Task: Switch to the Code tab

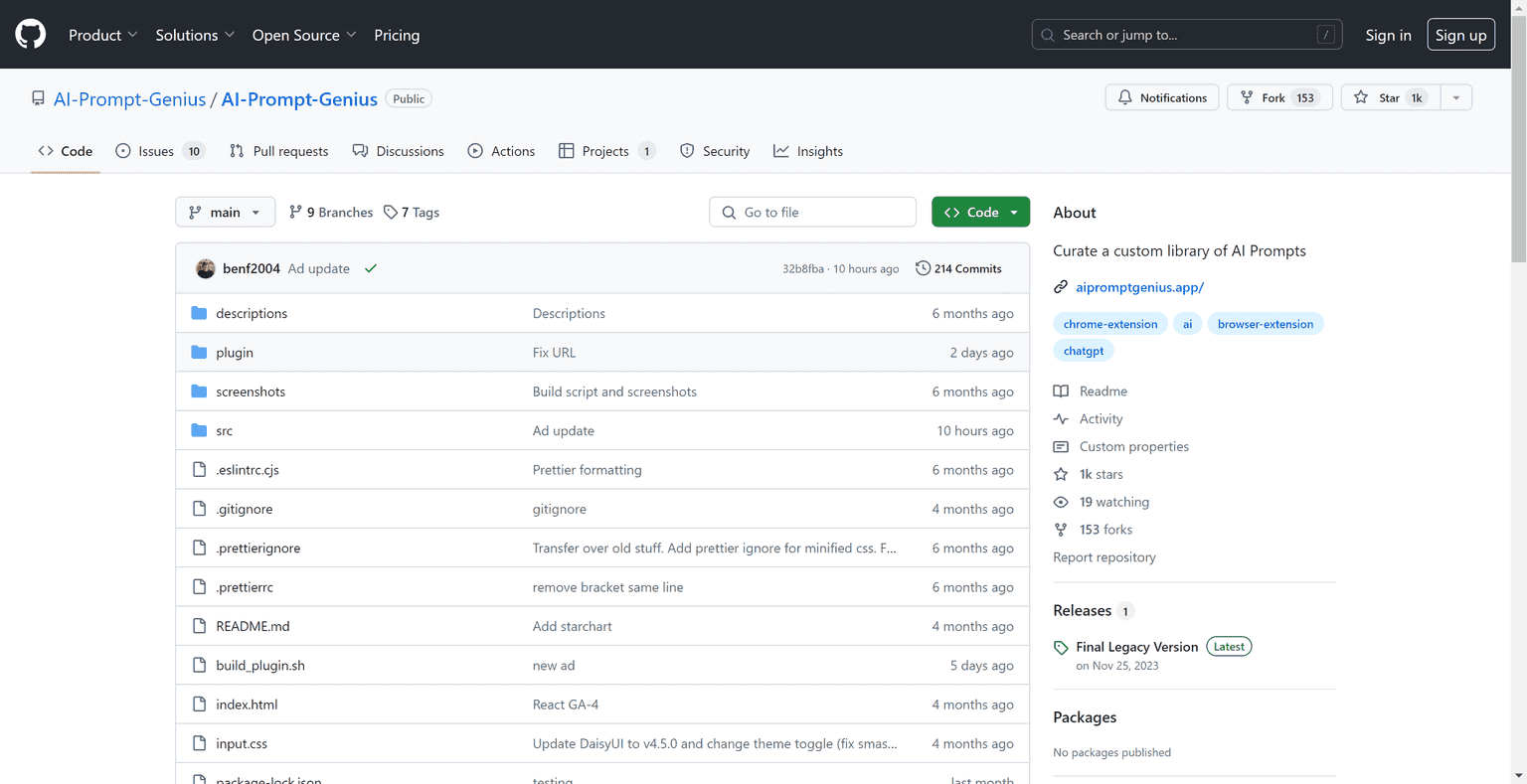Action: (66, 151)
